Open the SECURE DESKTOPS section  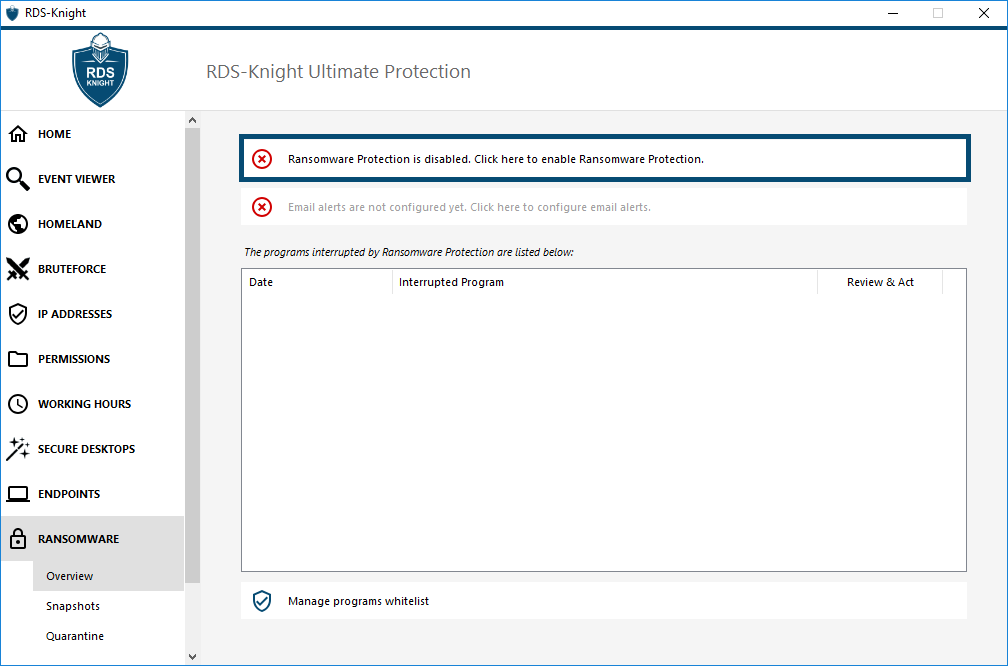click(93, 449)
